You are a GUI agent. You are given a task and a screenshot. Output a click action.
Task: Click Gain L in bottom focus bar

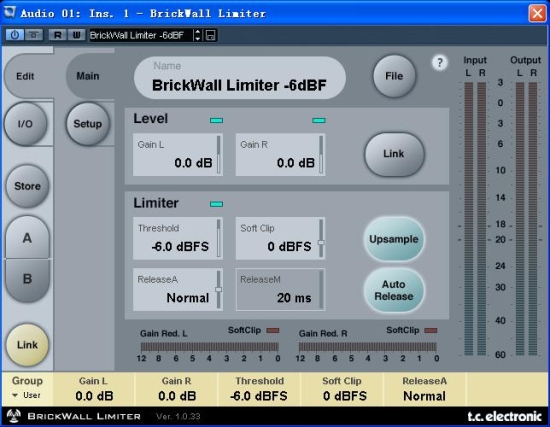pos(94,389)
